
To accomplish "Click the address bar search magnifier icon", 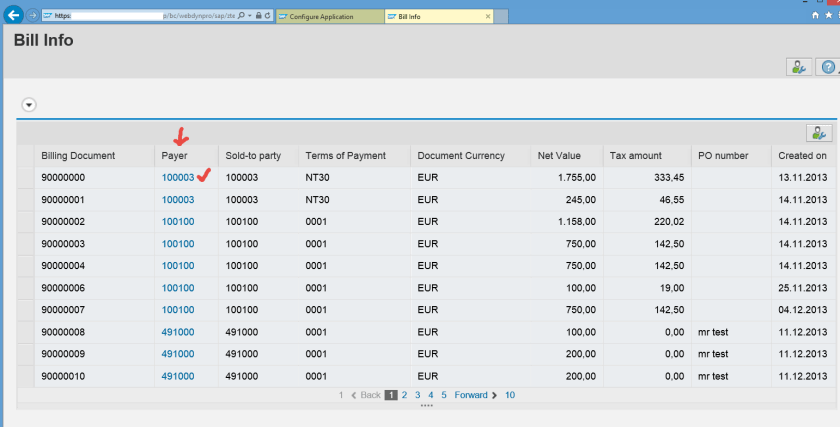I will (240, 16).
